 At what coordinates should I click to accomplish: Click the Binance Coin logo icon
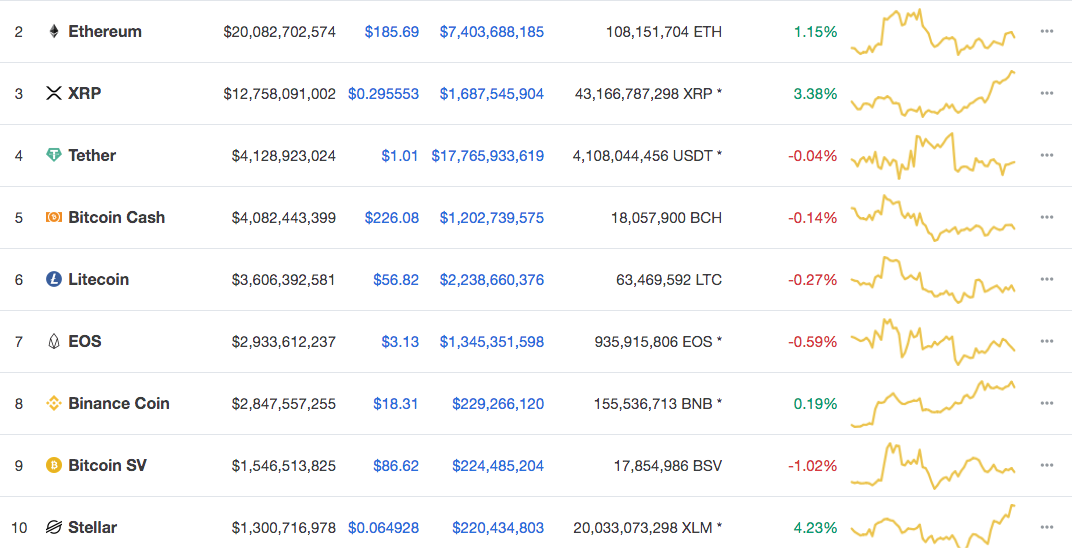coord(54,403)
